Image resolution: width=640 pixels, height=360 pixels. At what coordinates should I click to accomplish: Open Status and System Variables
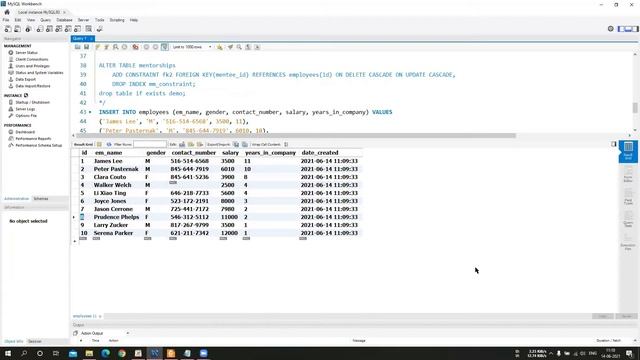[39, 73]
